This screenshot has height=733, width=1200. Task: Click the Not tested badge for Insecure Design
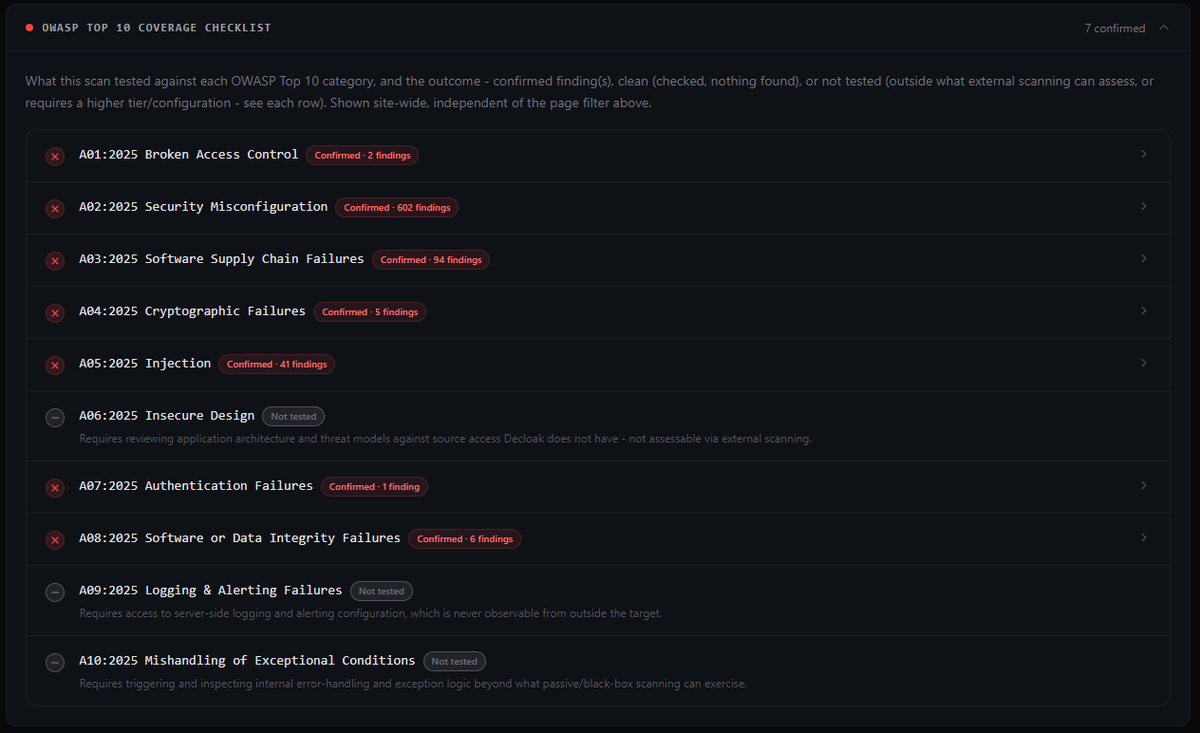293,417
